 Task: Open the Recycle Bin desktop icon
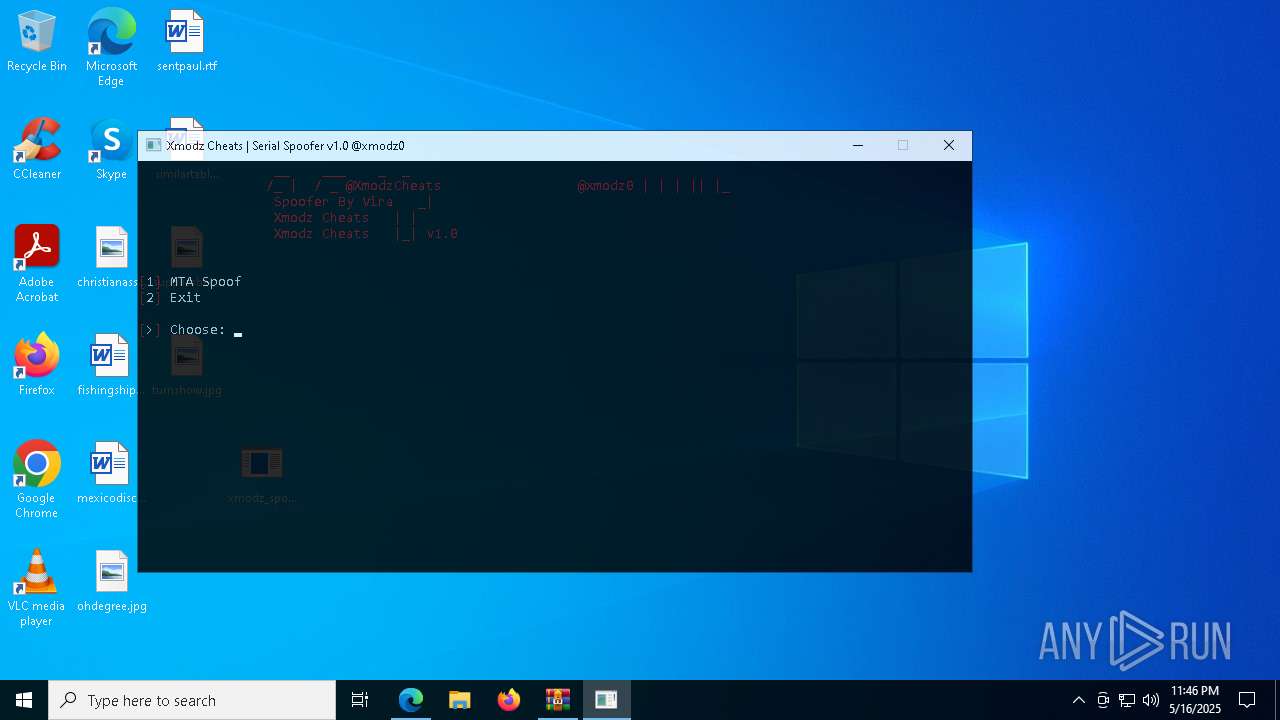37,41
